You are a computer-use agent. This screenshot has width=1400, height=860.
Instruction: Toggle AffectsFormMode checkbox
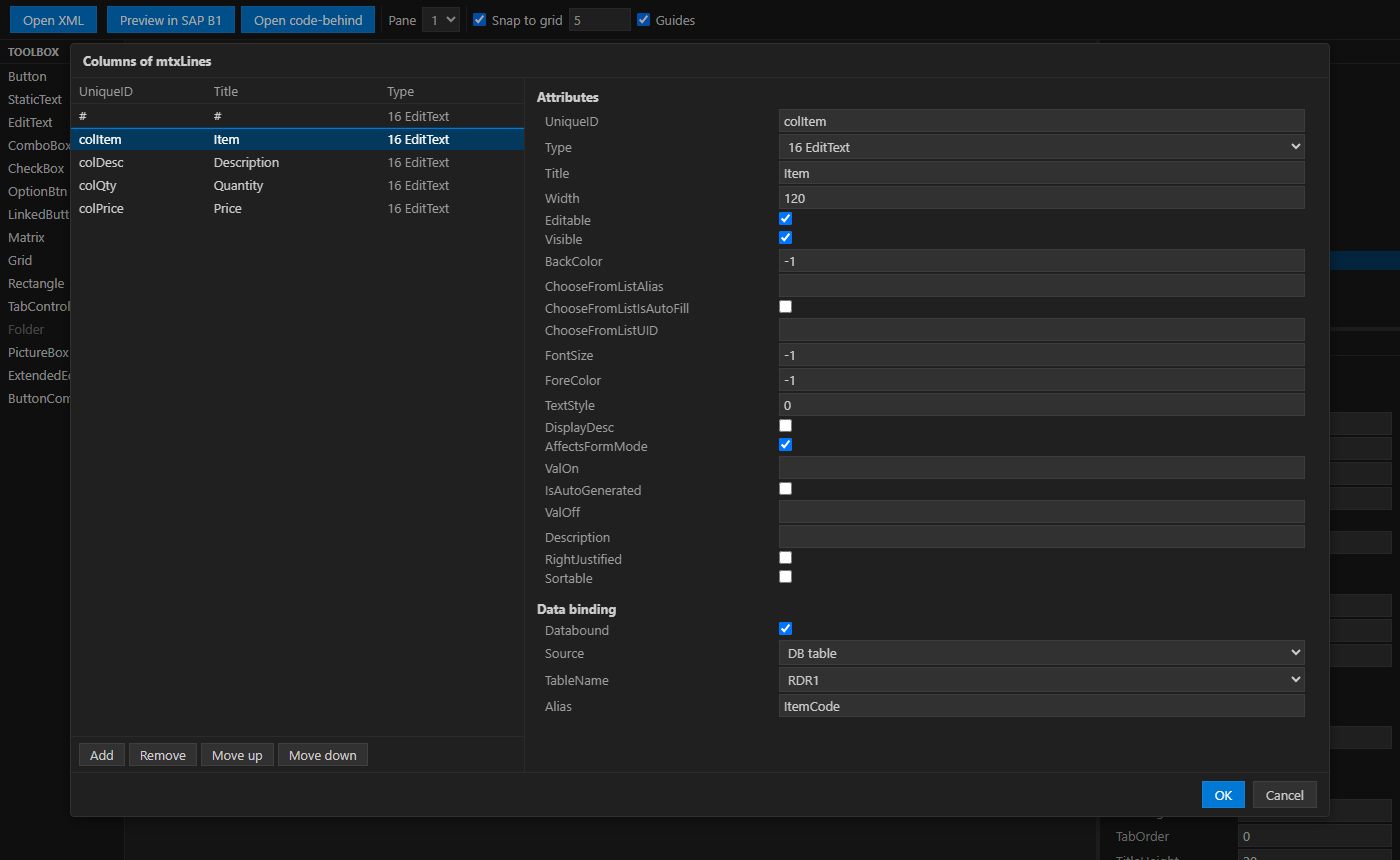click(785, 445)
